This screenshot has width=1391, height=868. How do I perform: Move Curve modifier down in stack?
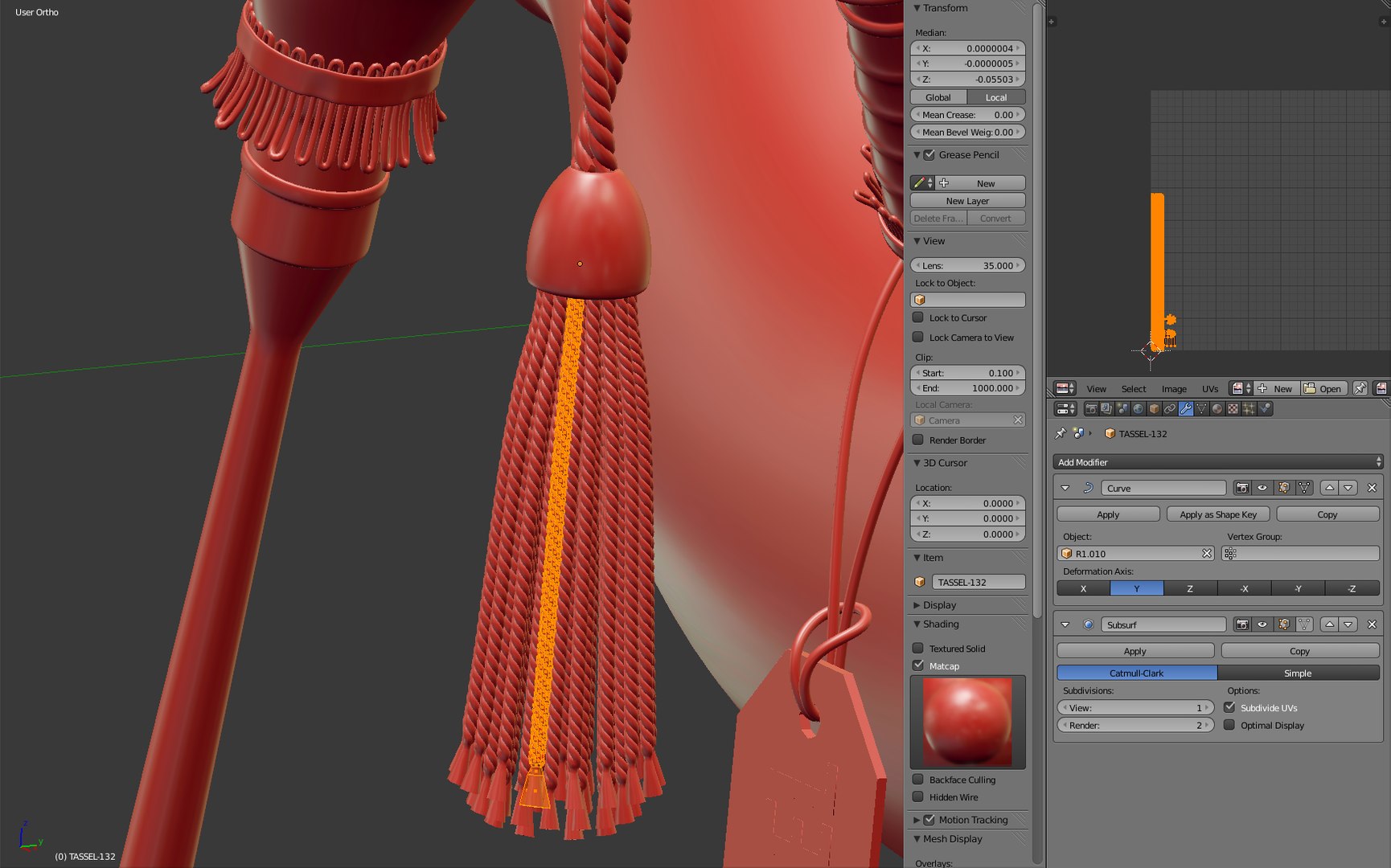pyautogui.click(x=1348, y=488)
